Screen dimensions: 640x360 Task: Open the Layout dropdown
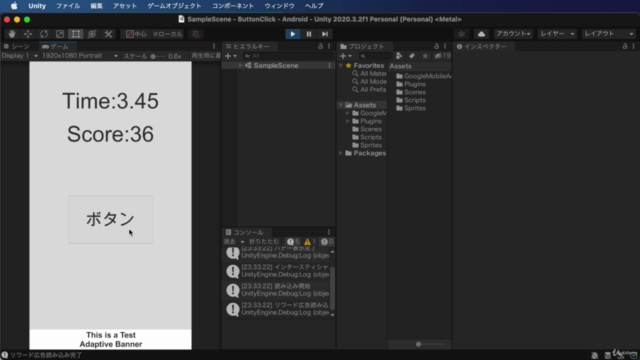[x=608, y=34]
